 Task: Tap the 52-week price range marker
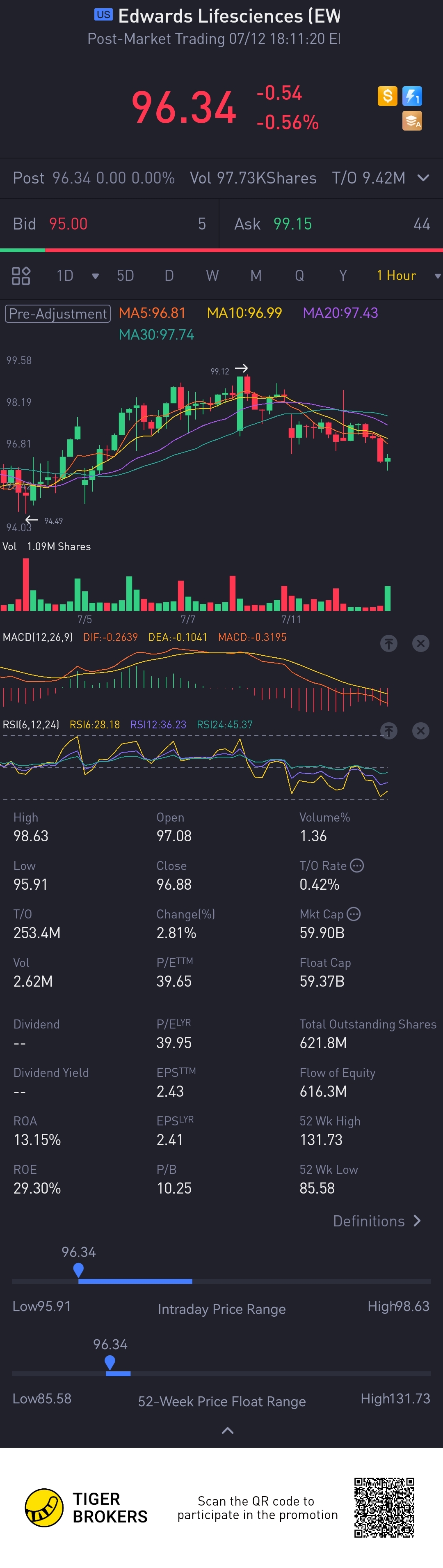110,1362
